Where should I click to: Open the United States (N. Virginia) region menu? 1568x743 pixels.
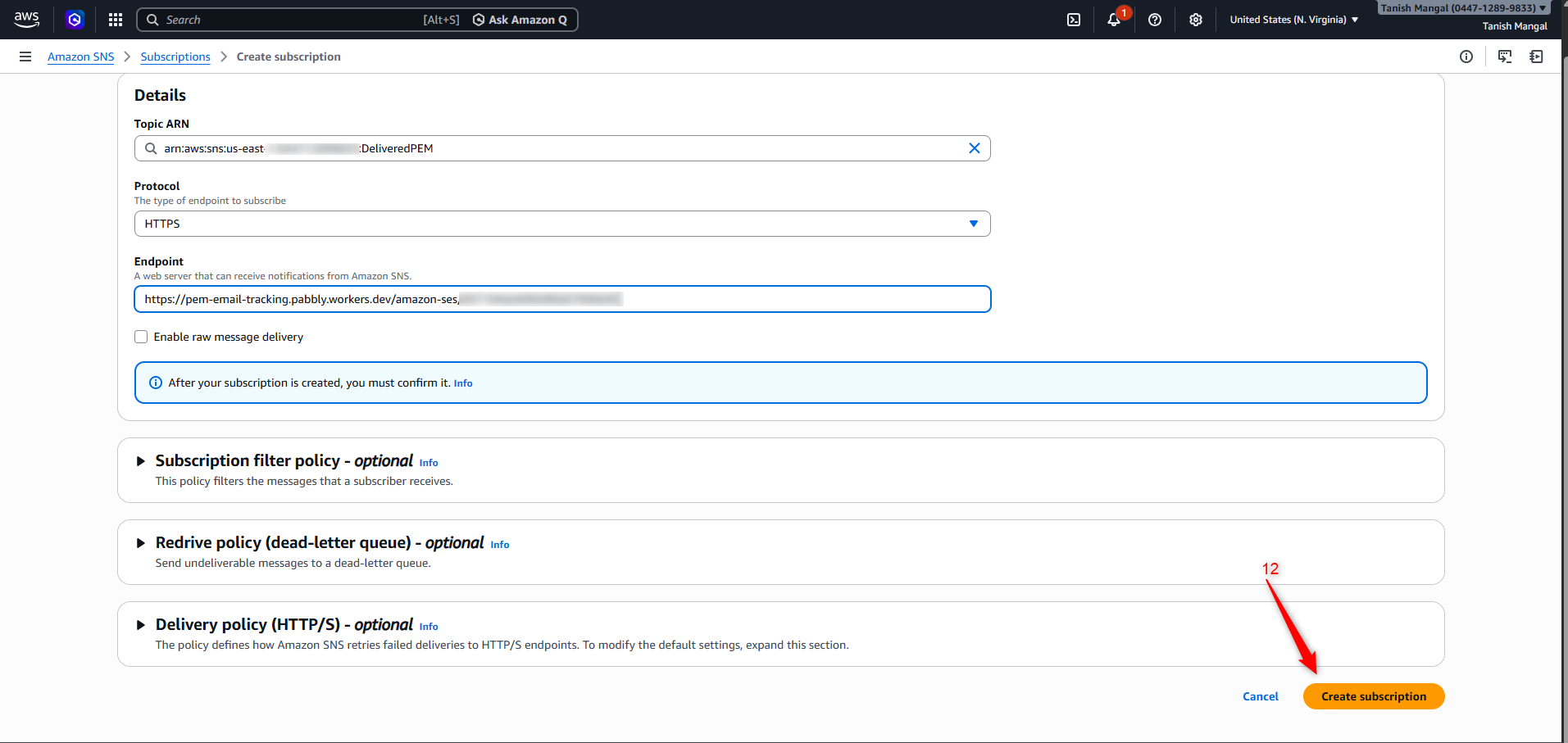coord(1293,20)
